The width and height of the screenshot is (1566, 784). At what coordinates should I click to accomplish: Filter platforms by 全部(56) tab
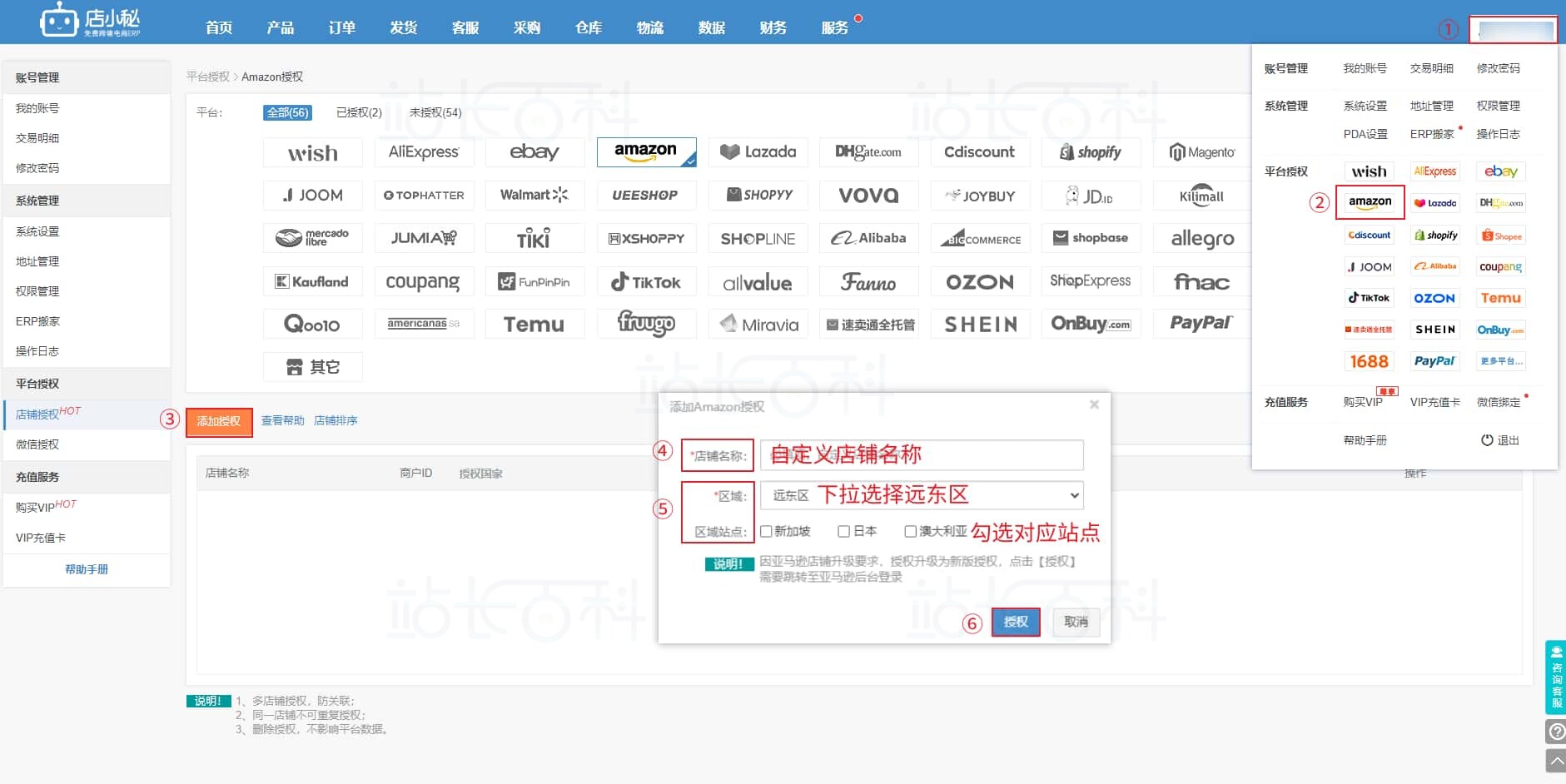[x=287, y=113]
